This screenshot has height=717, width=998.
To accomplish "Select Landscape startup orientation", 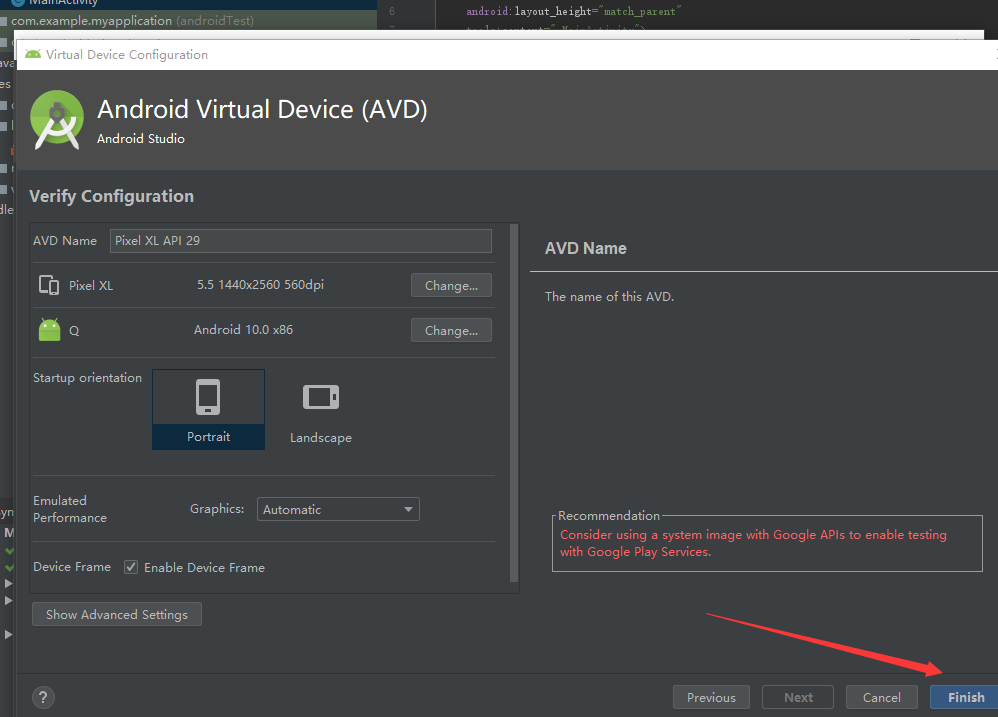I will [x=321, y=410].
